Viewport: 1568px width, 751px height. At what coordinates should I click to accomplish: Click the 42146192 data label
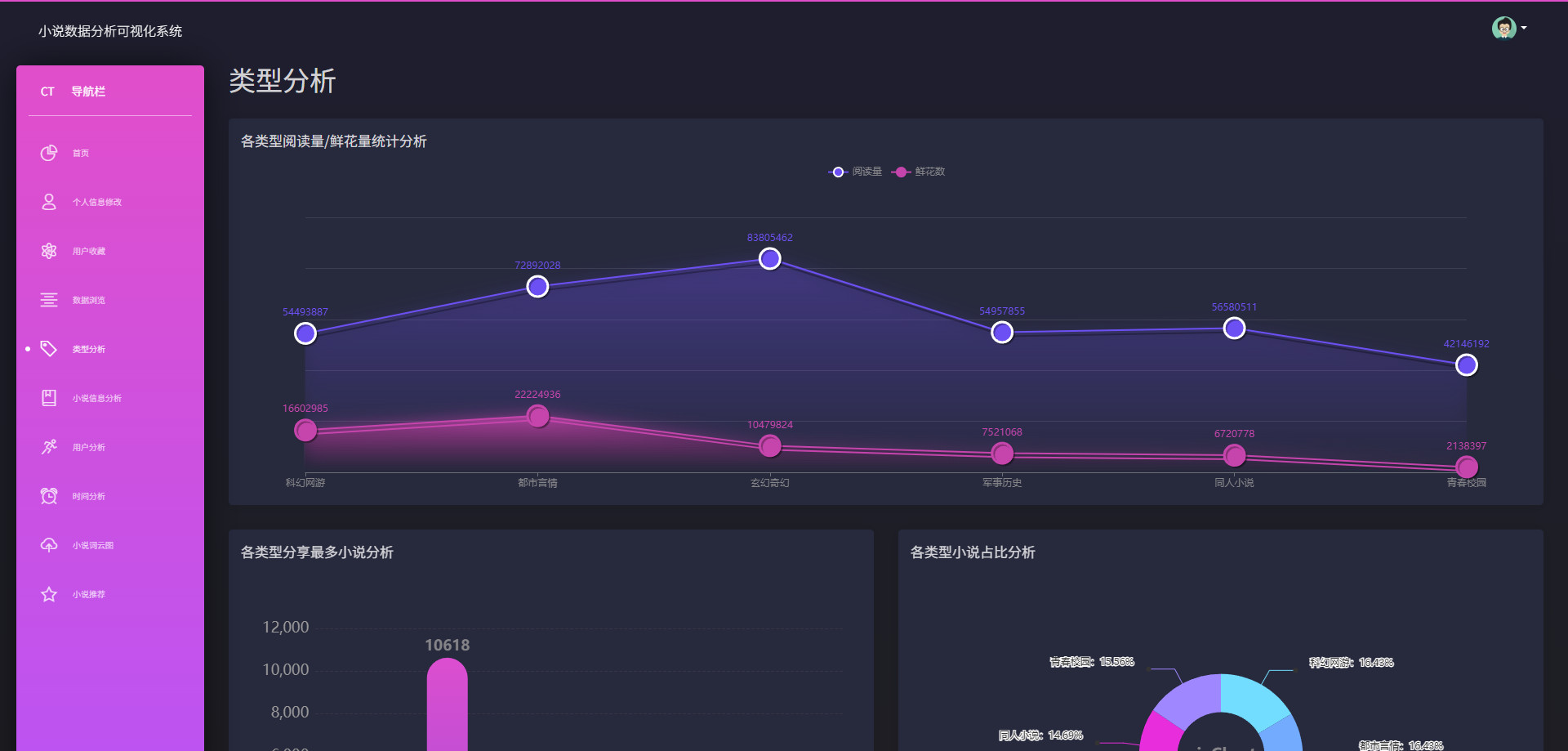click(x=1467, y=344)
